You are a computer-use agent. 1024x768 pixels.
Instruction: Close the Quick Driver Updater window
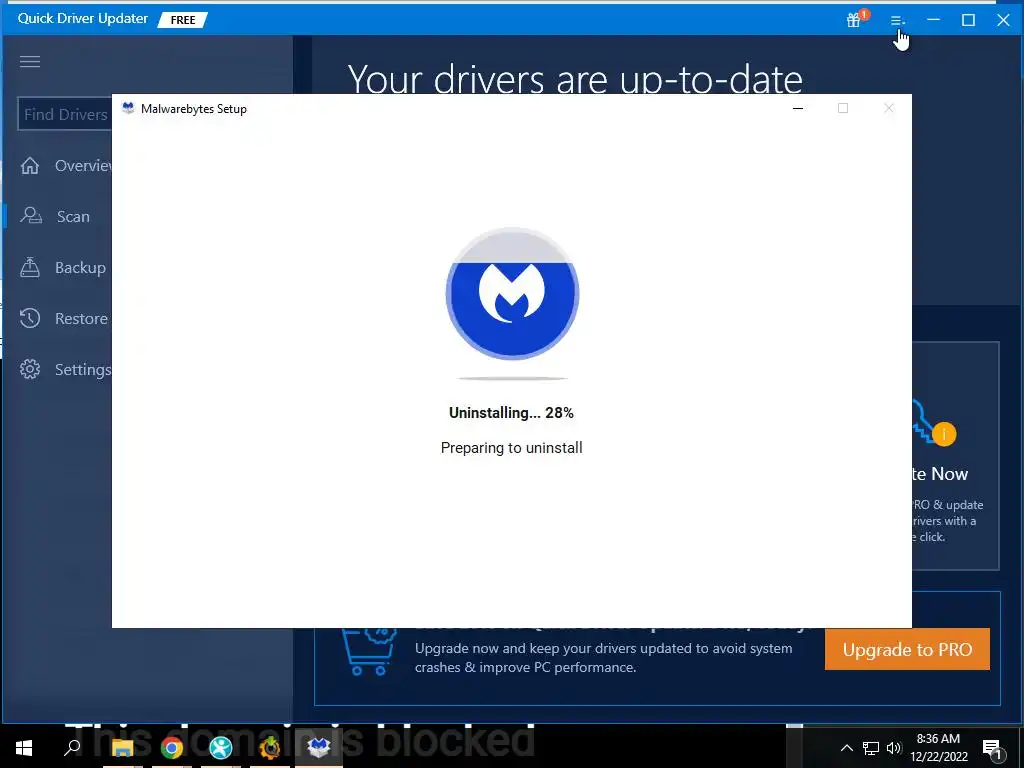click(x=1003, y=20)
